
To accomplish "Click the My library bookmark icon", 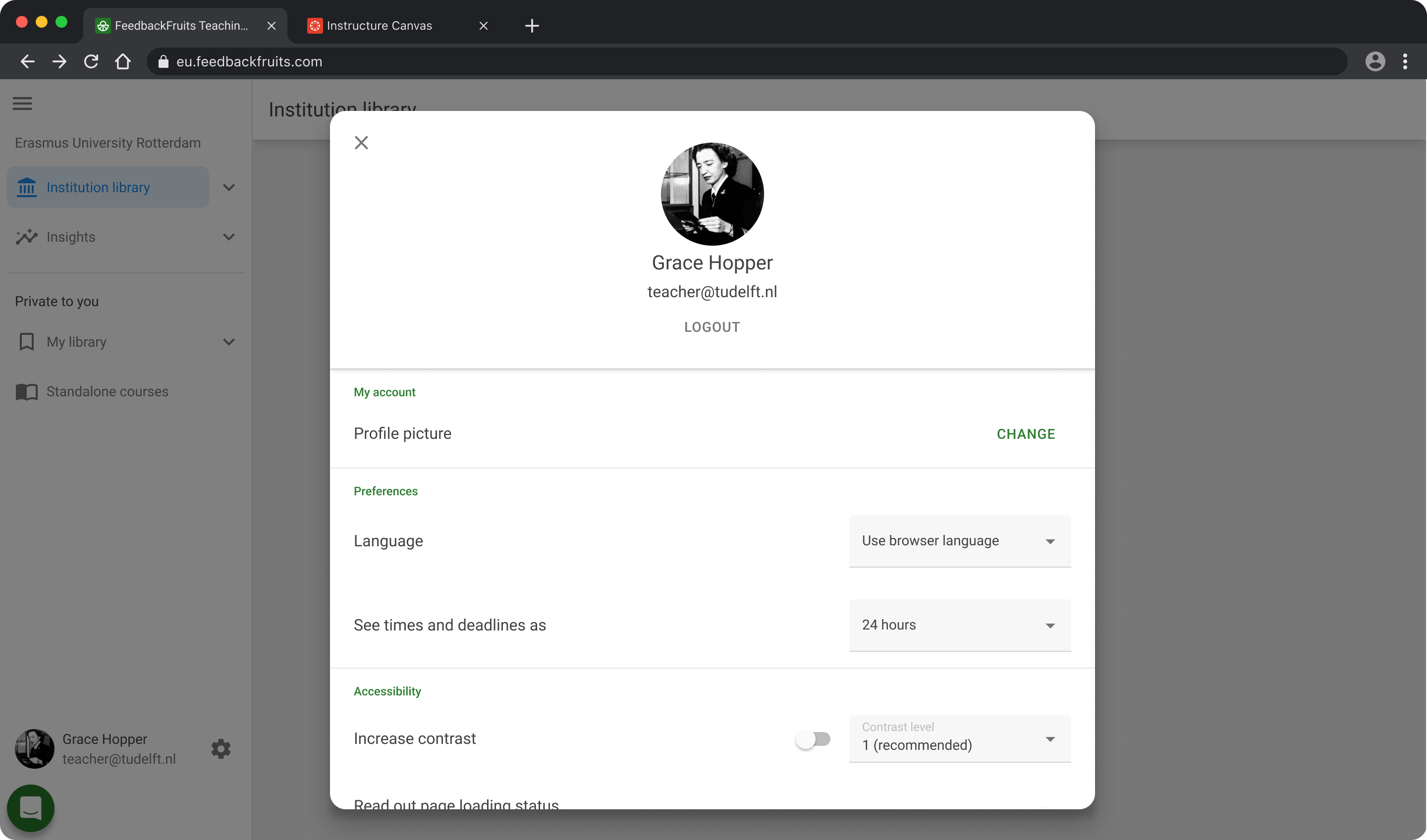I will coord(27,342).
